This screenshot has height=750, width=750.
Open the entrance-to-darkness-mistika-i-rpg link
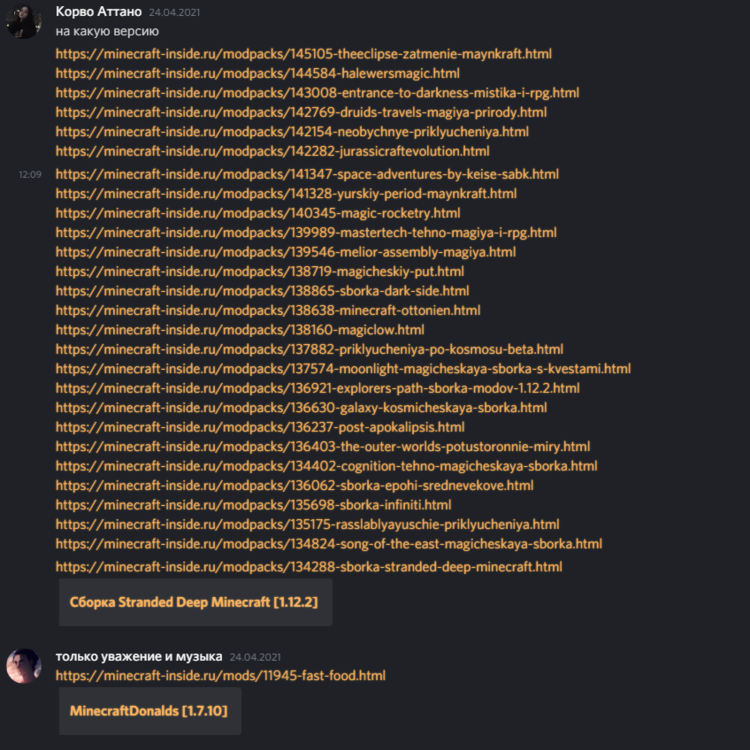(317, 92)
